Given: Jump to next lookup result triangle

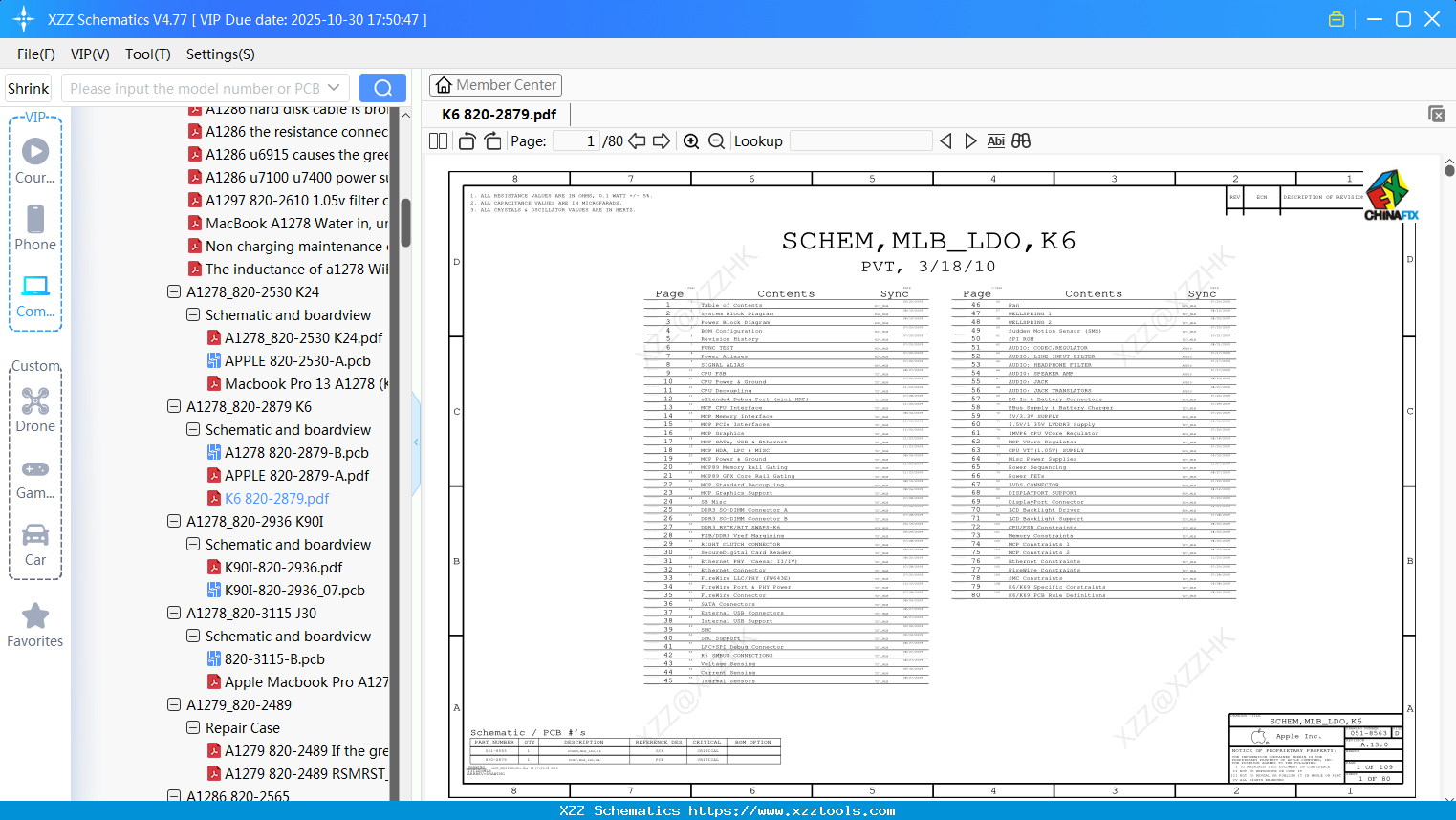Looking at the screenshot, I should click(x=970, y=141).
